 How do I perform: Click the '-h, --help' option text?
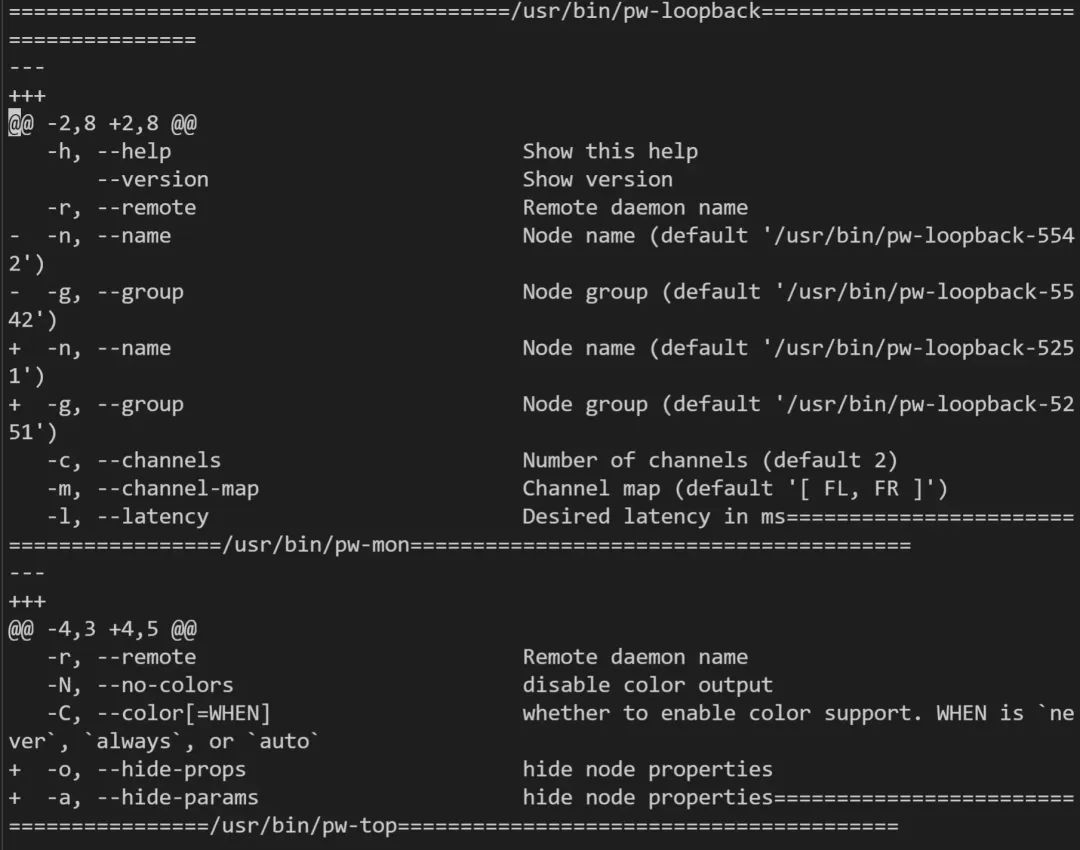[109, 152]
